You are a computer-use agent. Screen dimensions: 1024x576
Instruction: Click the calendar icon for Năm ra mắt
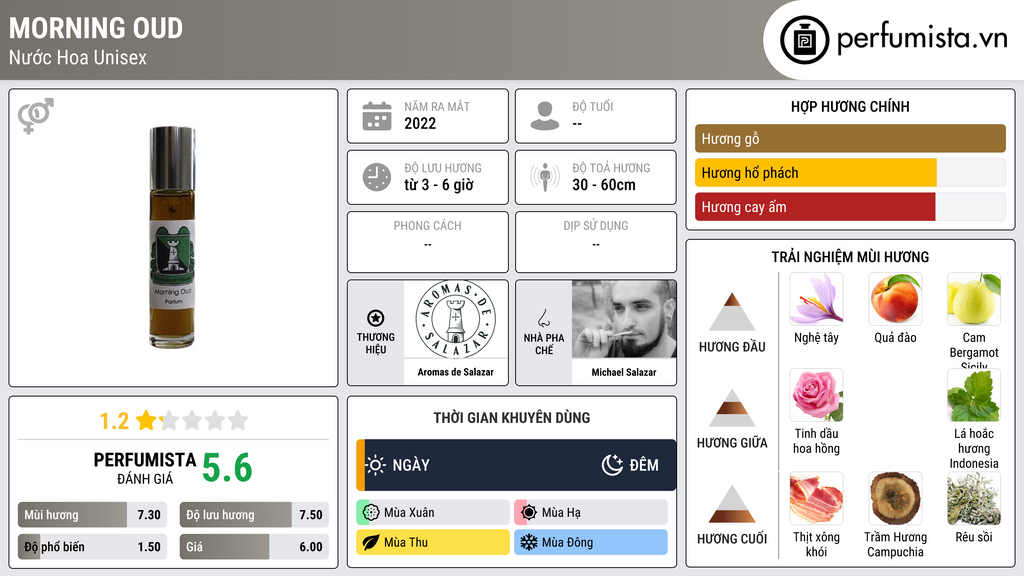377,116
